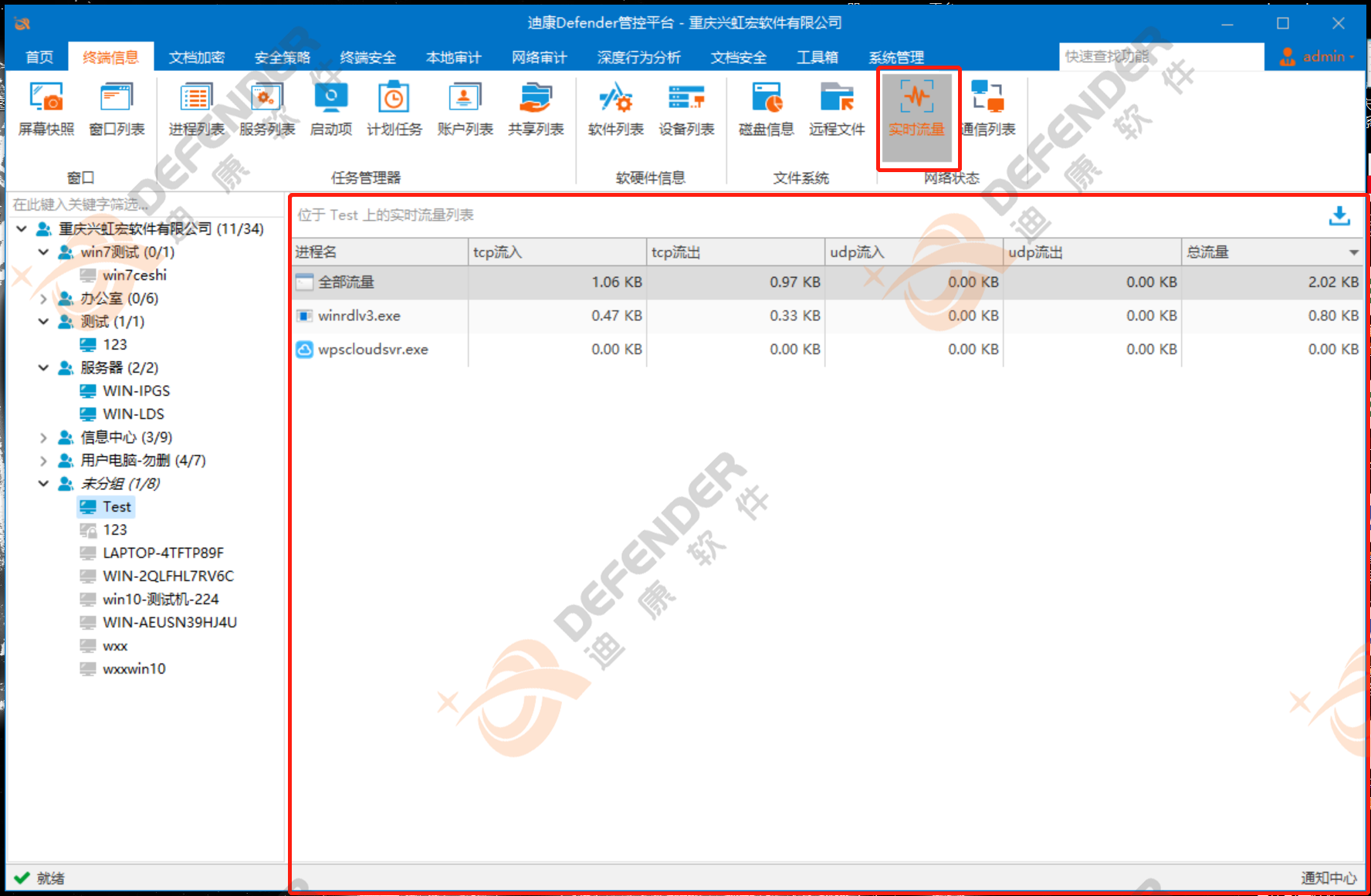Collapse the win7测试 group

click(43, 252)
